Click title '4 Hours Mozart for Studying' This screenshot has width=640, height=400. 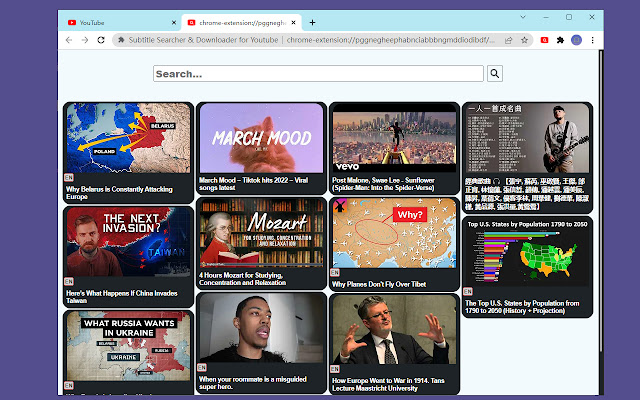click(242, 279)
